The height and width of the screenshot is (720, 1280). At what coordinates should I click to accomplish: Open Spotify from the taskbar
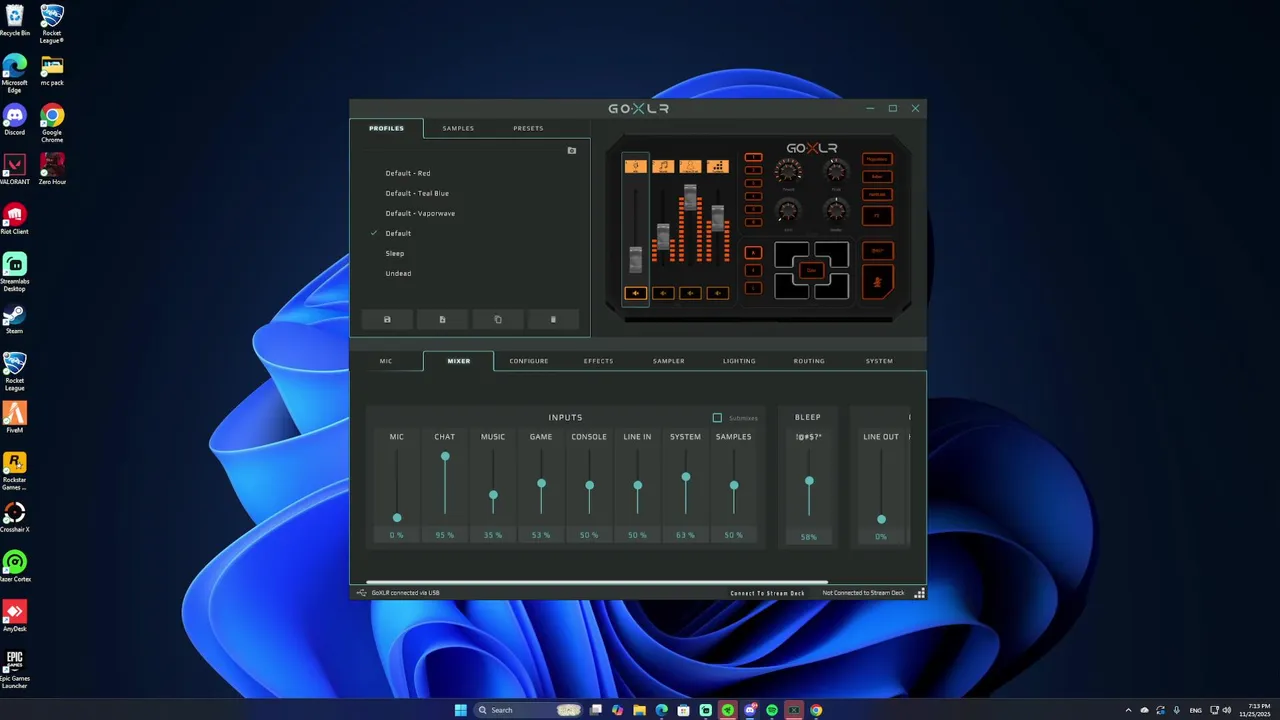[772, 710]
